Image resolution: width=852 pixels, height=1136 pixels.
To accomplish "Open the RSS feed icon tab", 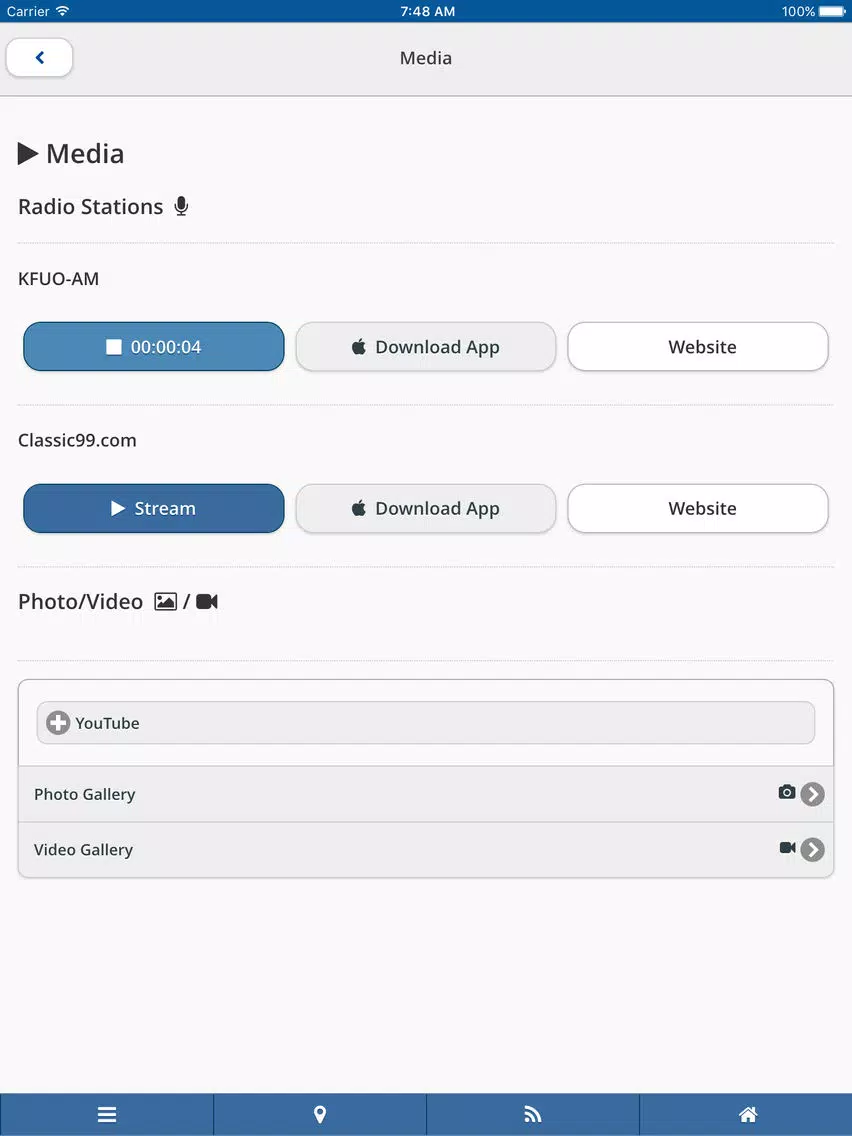I will pos(533,1115).
